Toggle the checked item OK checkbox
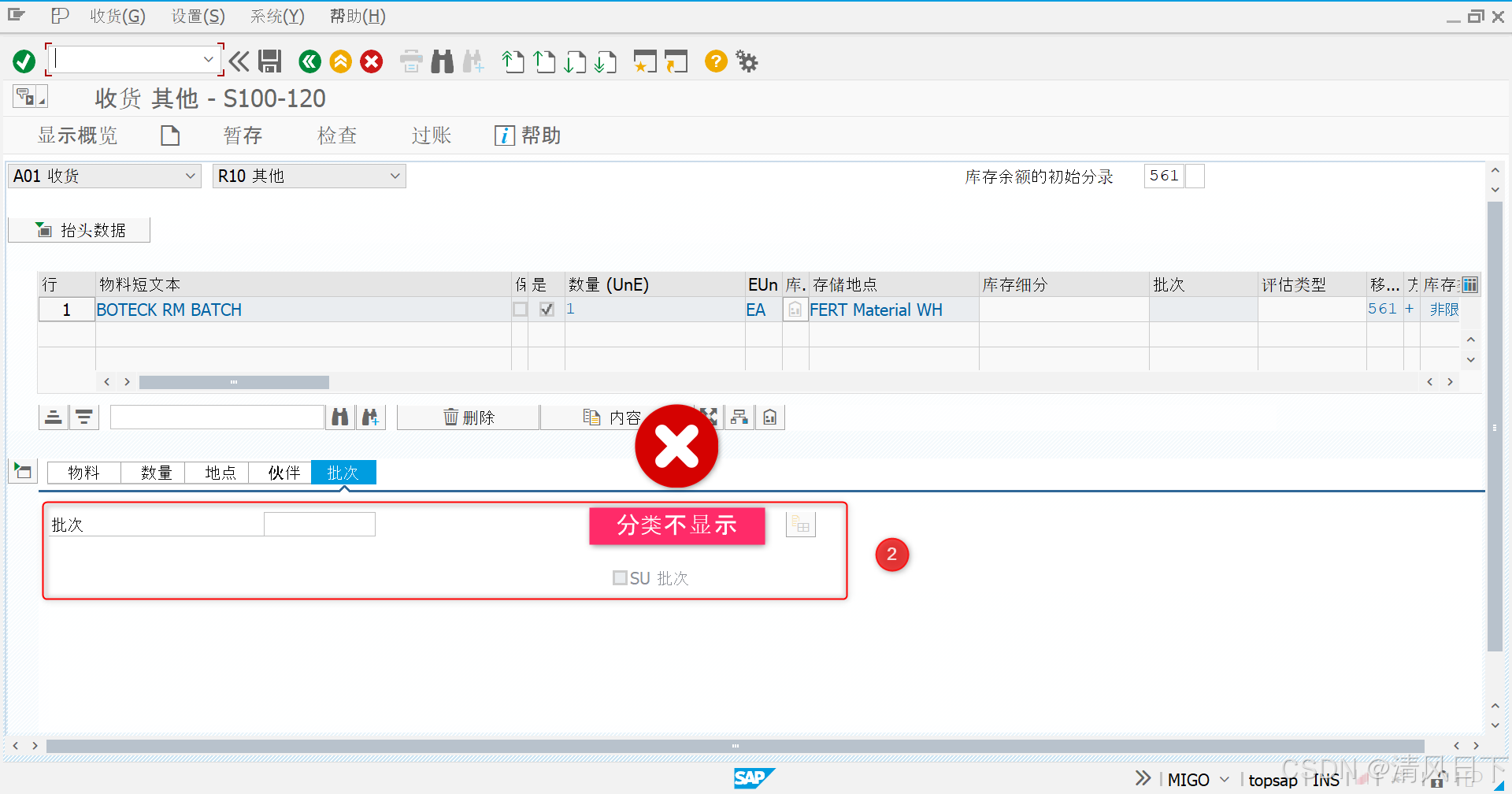The image size is (1512, 794). click(x=547, y=310)
